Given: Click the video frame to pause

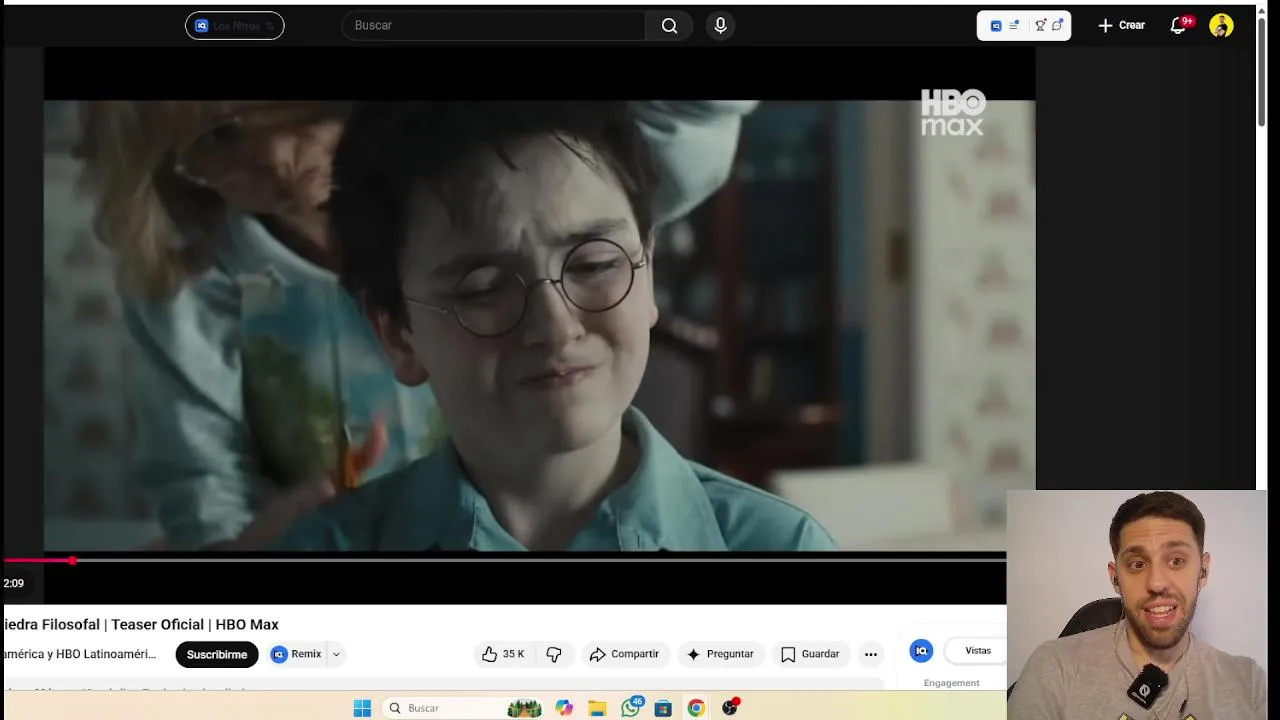Looking at the screenshot, I should (539, 325).
